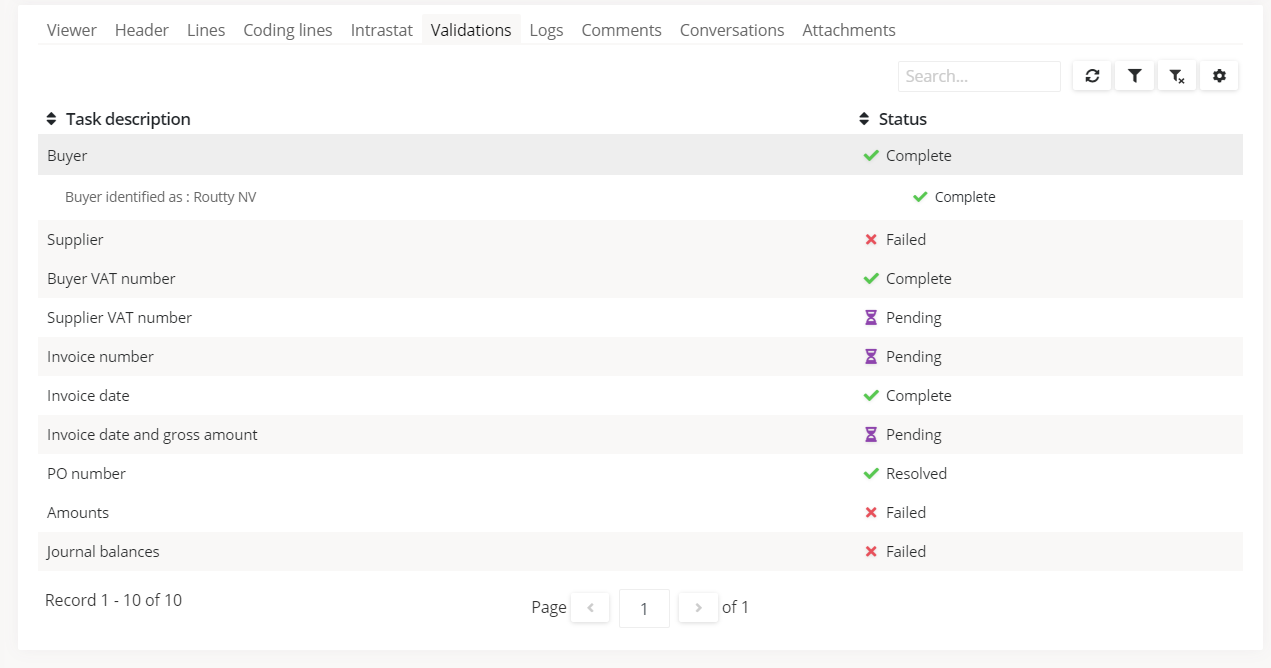Click the refresh icon in the toolbar
Screen dimensions: 1271x668
[x=1092, y=76]
